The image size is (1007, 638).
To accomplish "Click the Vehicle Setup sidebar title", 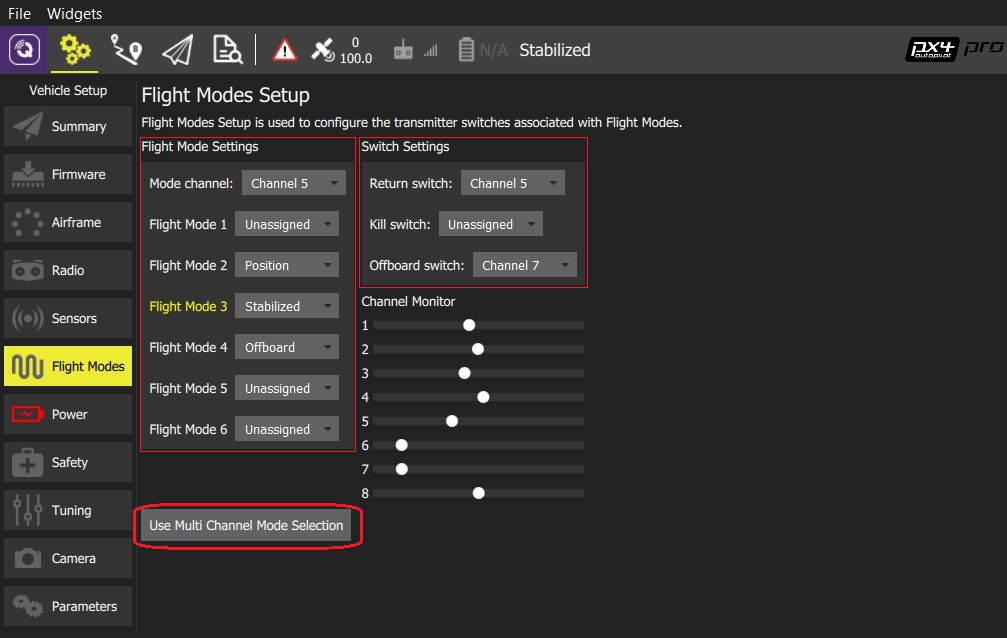I will click(68, 91).
